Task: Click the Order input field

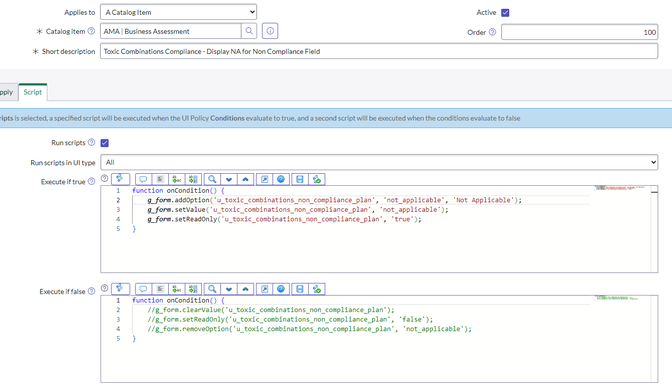Action: point(579,32)
